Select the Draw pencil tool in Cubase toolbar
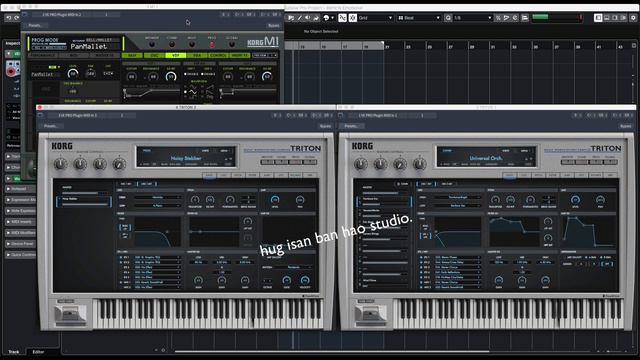 pos(299,18)
